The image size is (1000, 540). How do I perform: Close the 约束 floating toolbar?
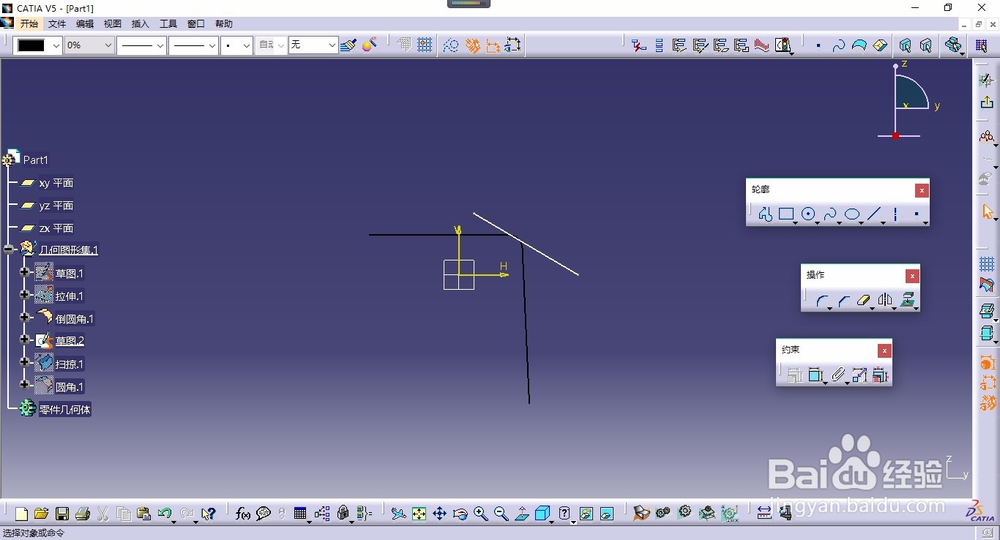[x=884, y=351]
